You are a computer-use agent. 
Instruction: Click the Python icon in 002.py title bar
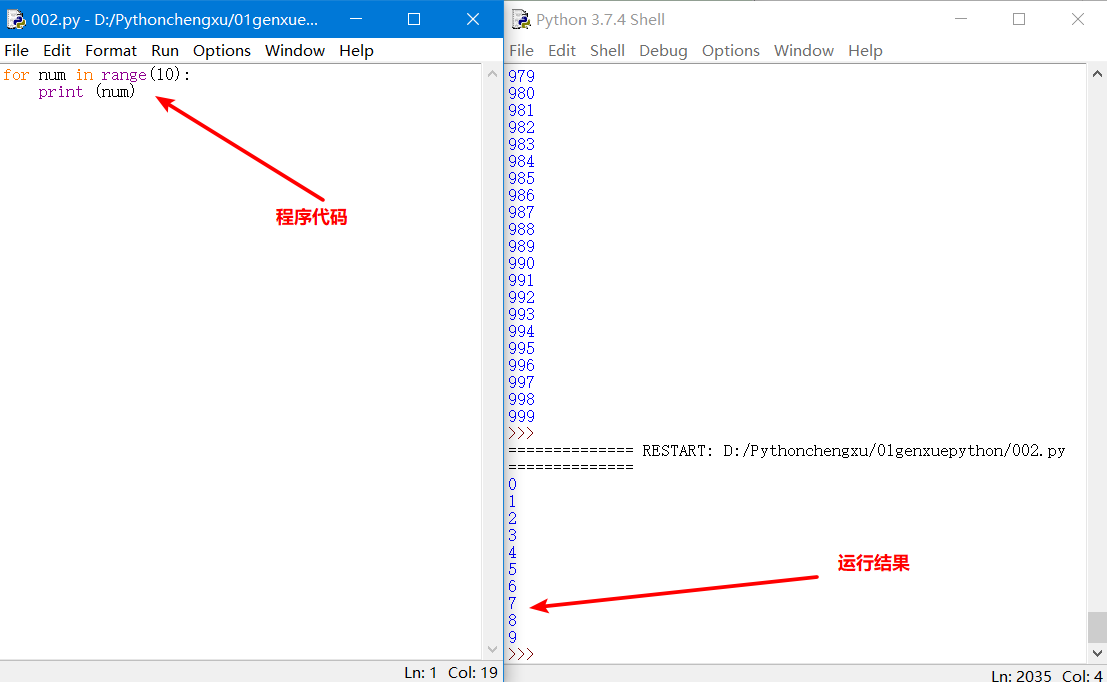(x=16, y=19)
